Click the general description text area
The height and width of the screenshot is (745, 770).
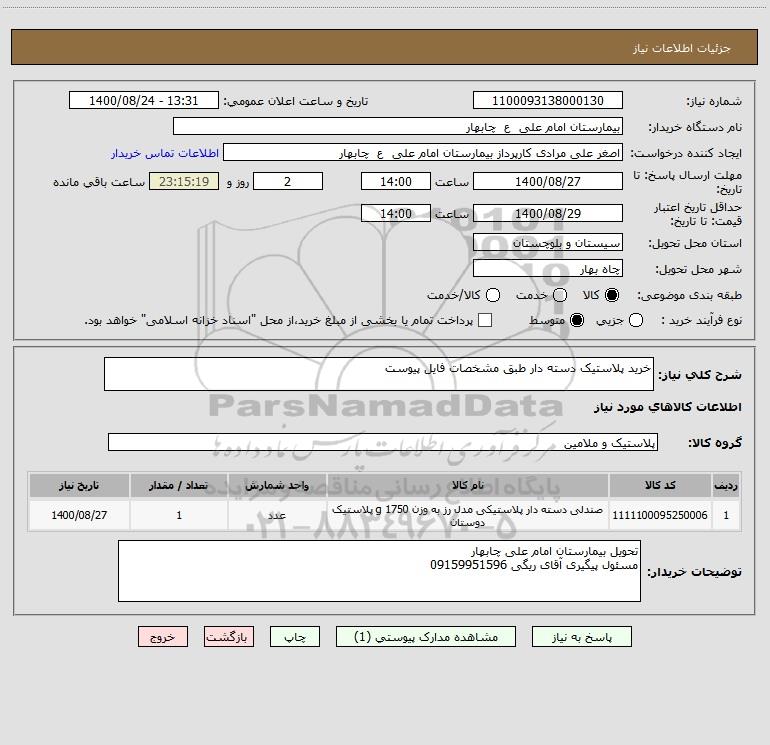pyautogui.click(x=379, y=374)
